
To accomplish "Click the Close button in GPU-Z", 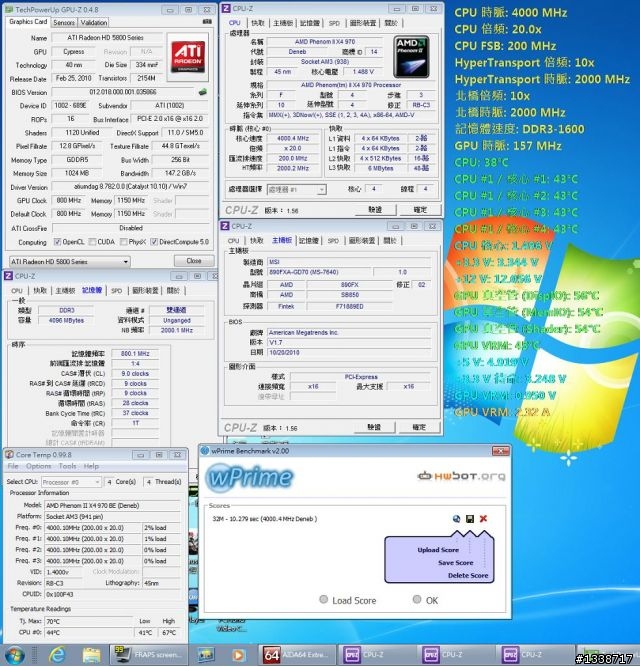I will click(x=194, y=261).
